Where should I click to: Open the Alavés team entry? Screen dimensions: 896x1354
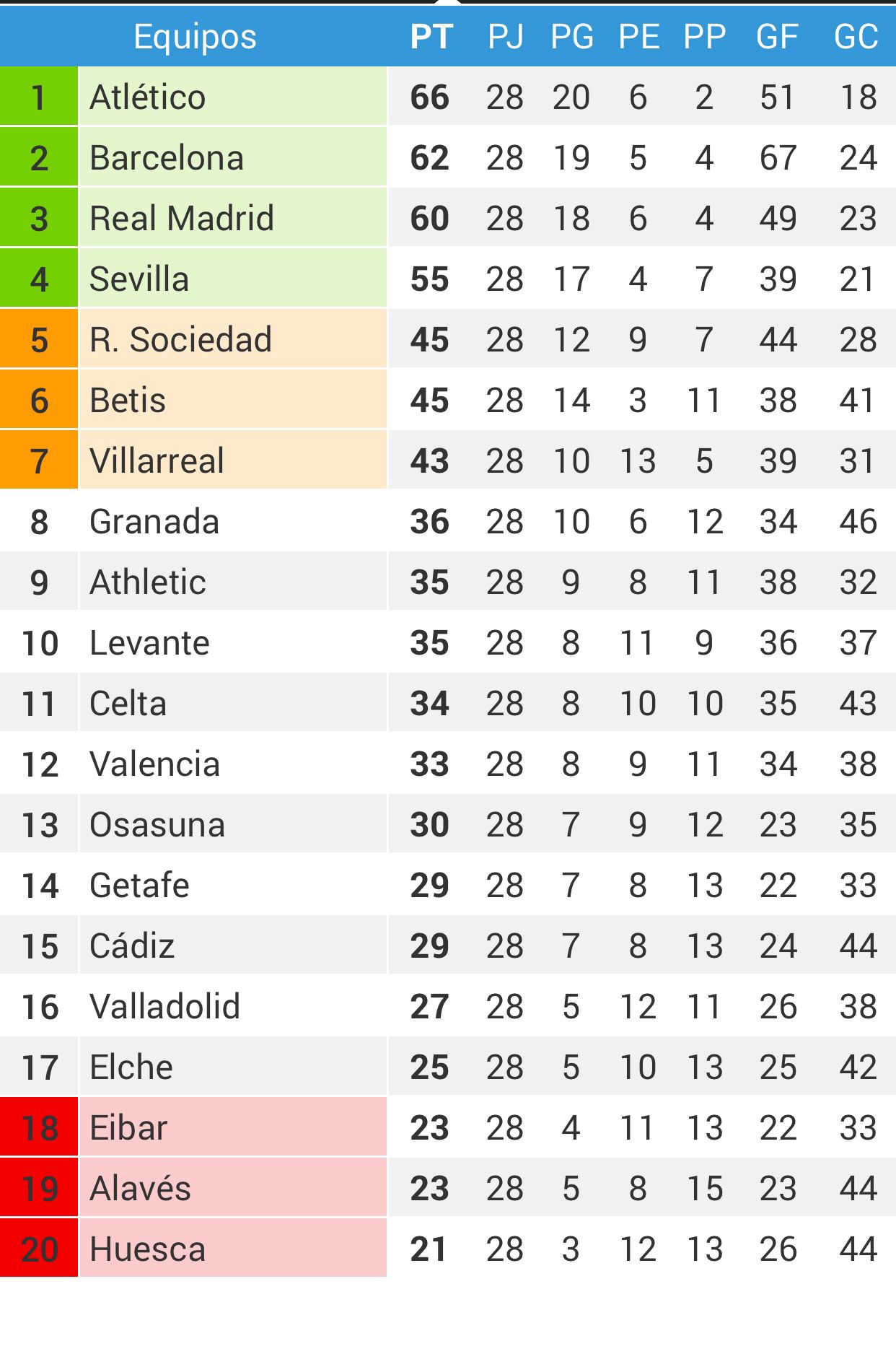(x=448, y=1187)
